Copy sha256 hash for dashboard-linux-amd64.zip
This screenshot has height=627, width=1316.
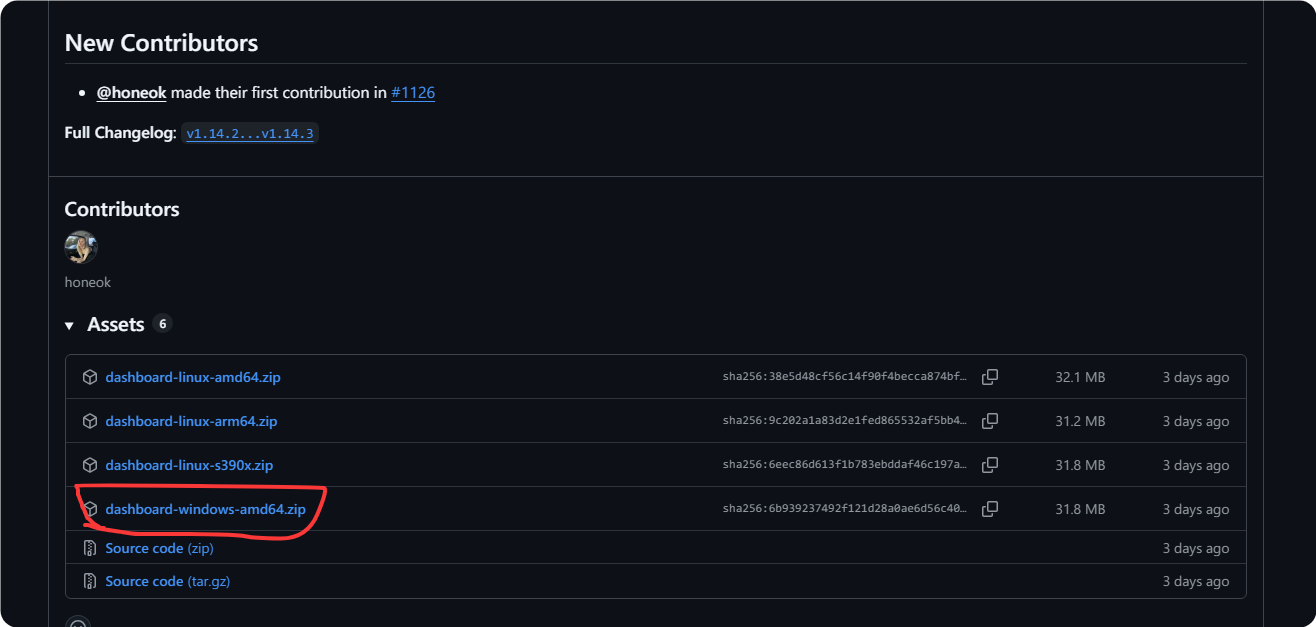coord(990,377)
